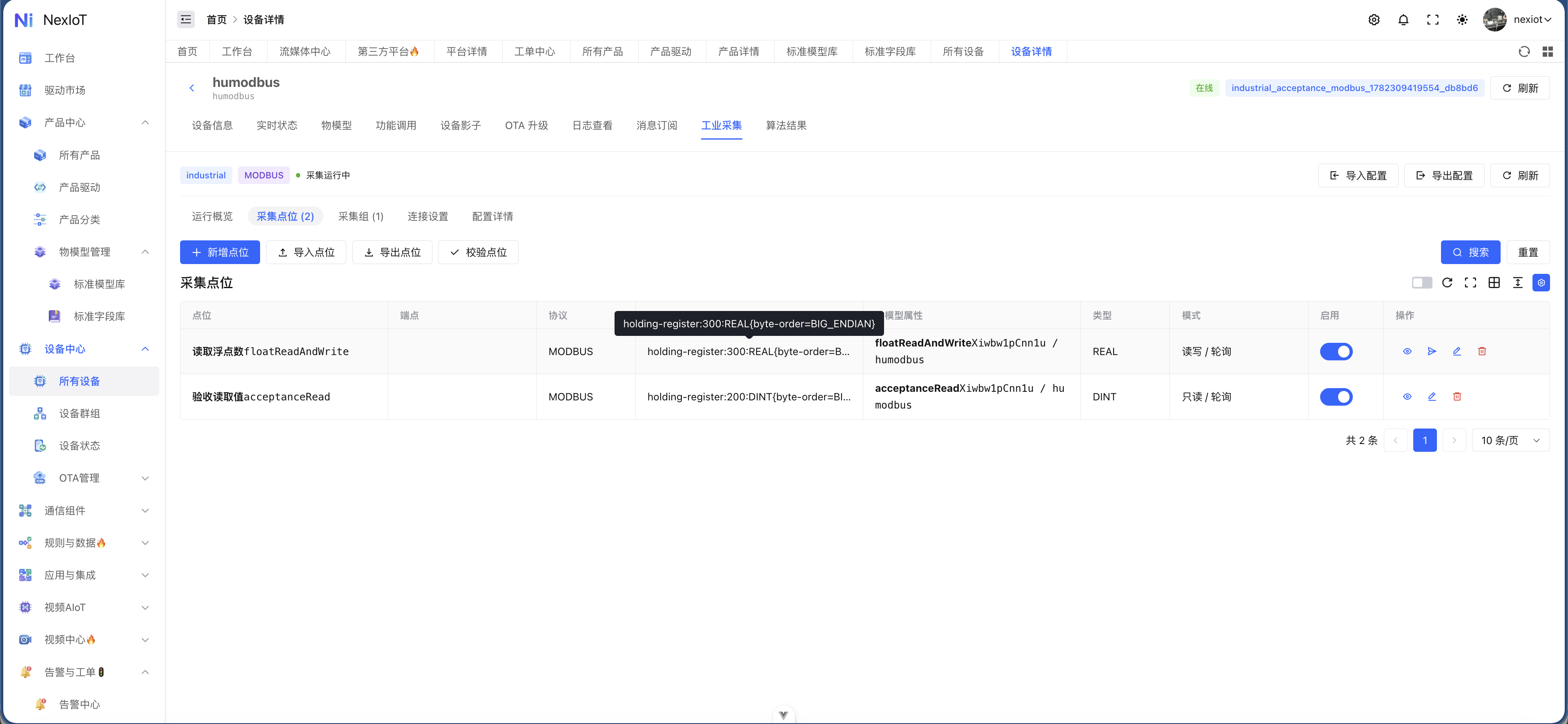Delete the acceptanceRead point row
This screenshot has height=724, width=1568.
1457,396
